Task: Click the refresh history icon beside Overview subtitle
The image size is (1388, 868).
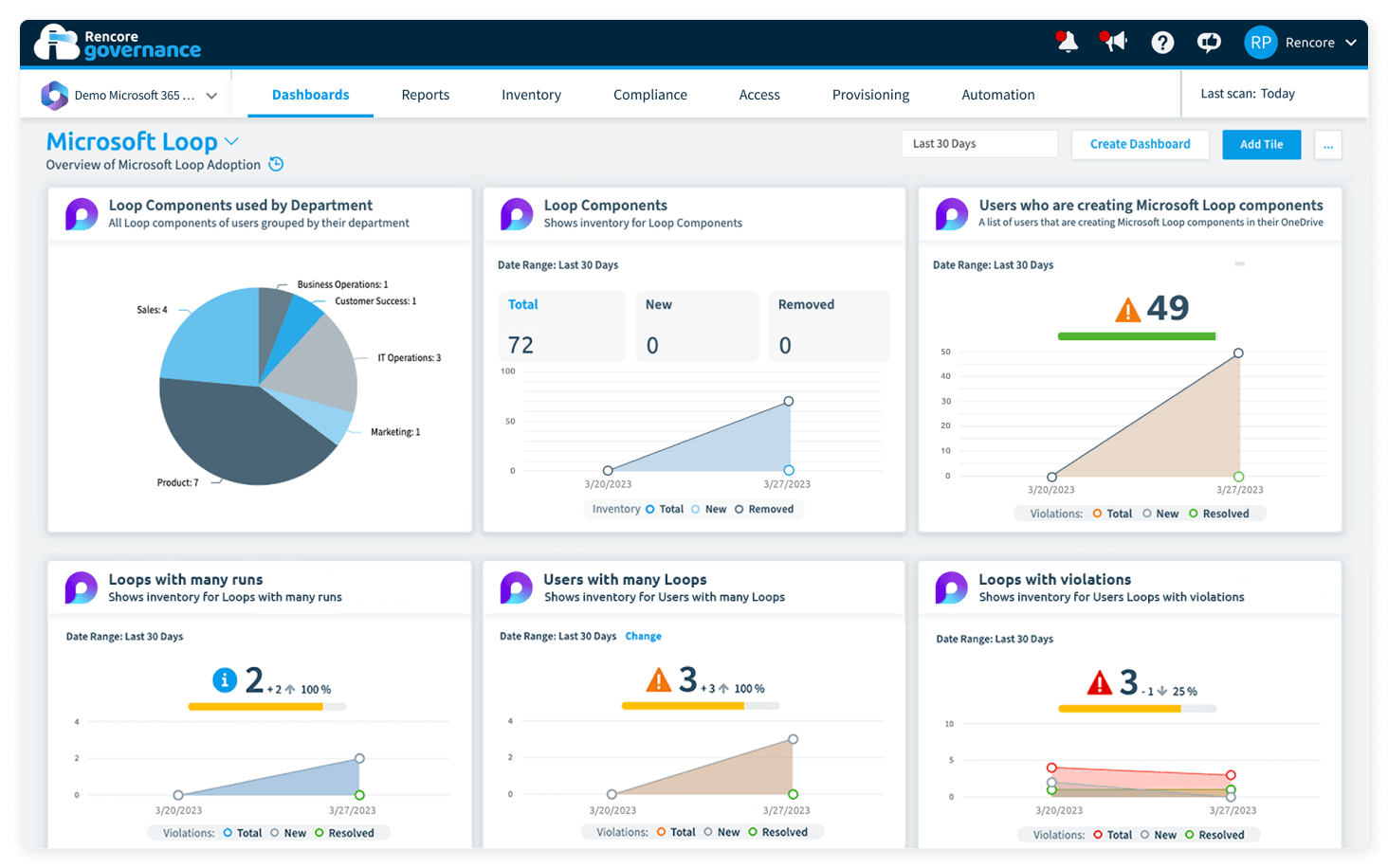Action: click(276, 164)
